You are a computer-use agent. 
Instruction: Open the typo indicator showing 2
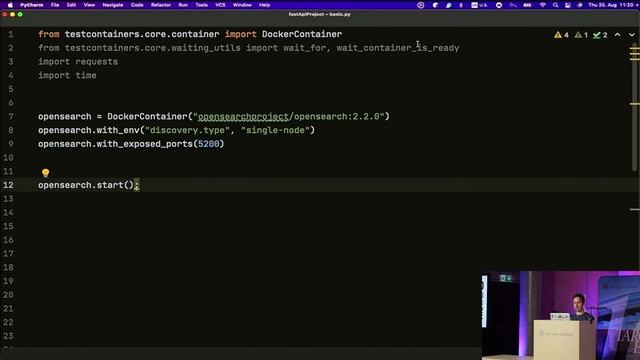tap(600, 35)
